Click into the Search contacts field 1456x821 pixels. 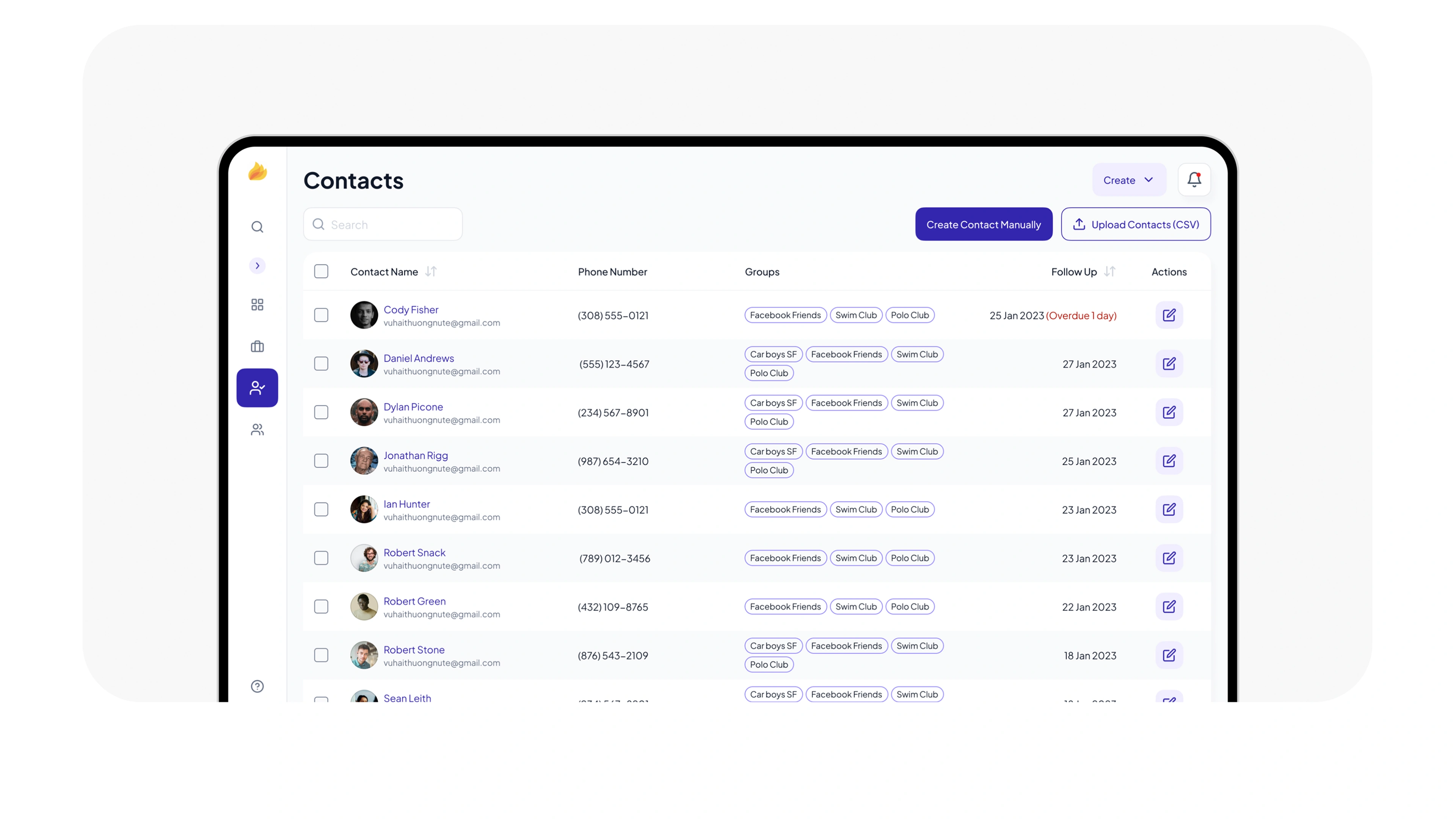390,224
